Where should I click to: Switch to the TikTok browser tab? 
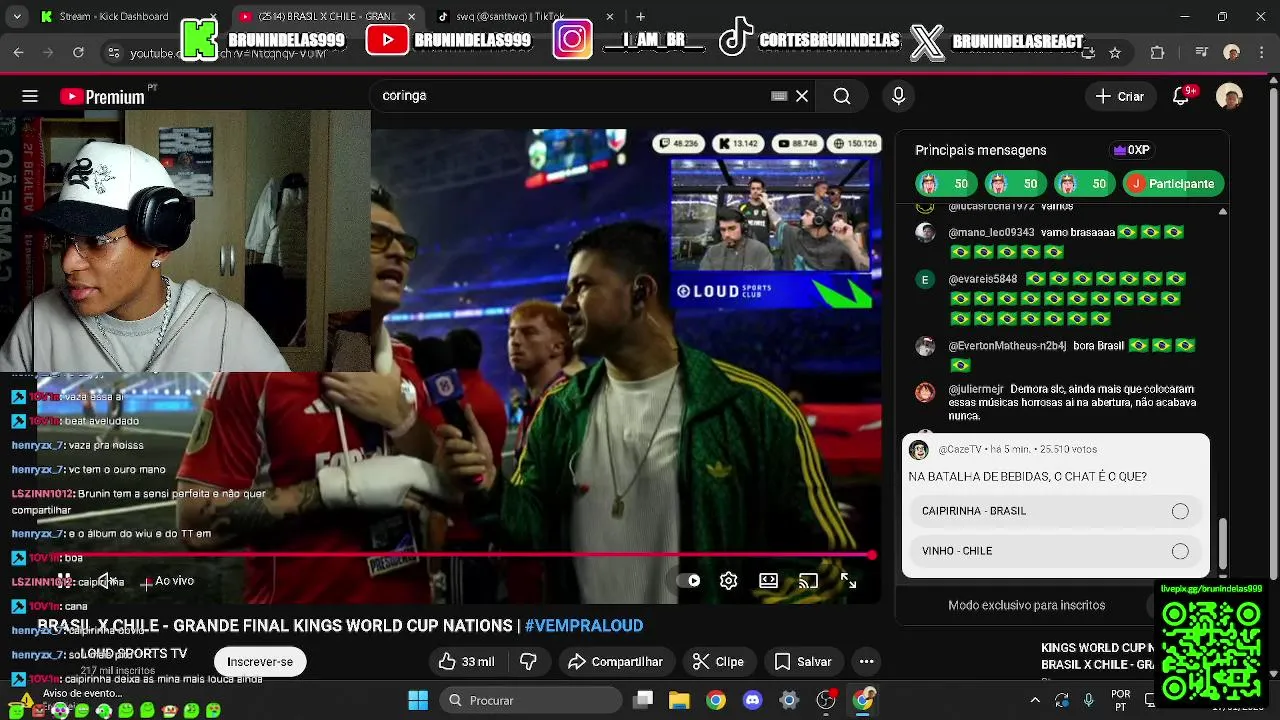pyautogui.click(x=527, y=17)
